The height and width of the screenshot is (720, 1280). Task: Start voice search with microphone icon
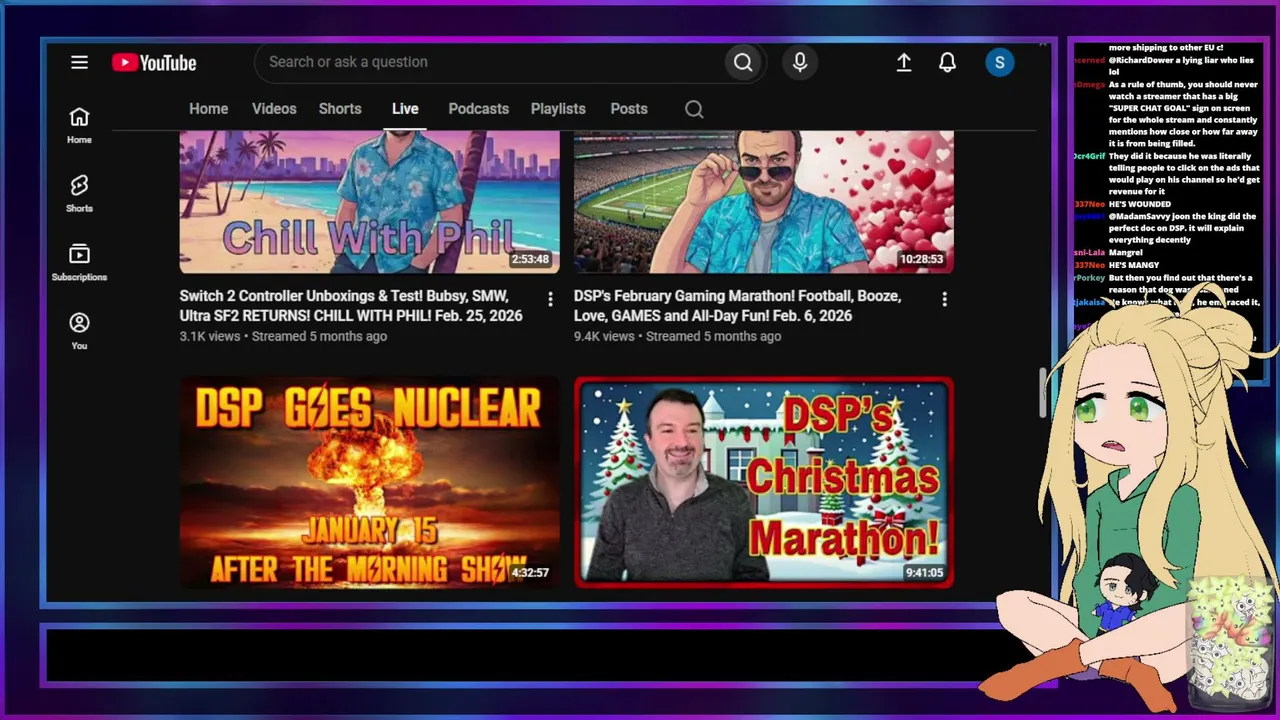[x=800, y=62]
